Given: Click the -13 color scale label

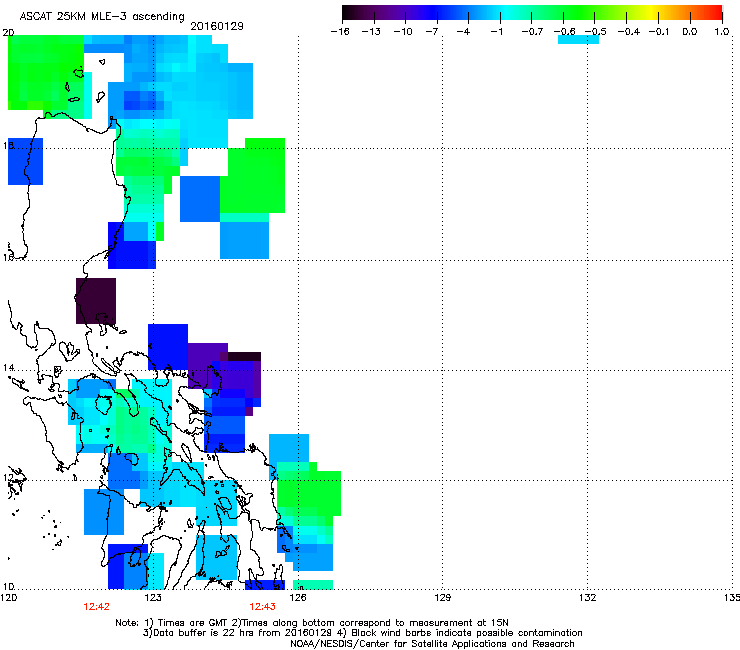Looking at the screenshot, I should [371, 32].
